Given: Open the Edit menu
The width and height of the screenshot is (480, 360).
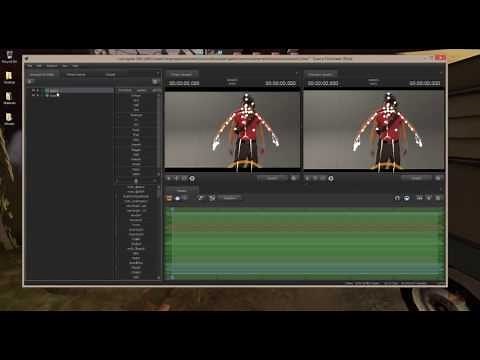Looking at the screenshot, I should pos(39,66).
